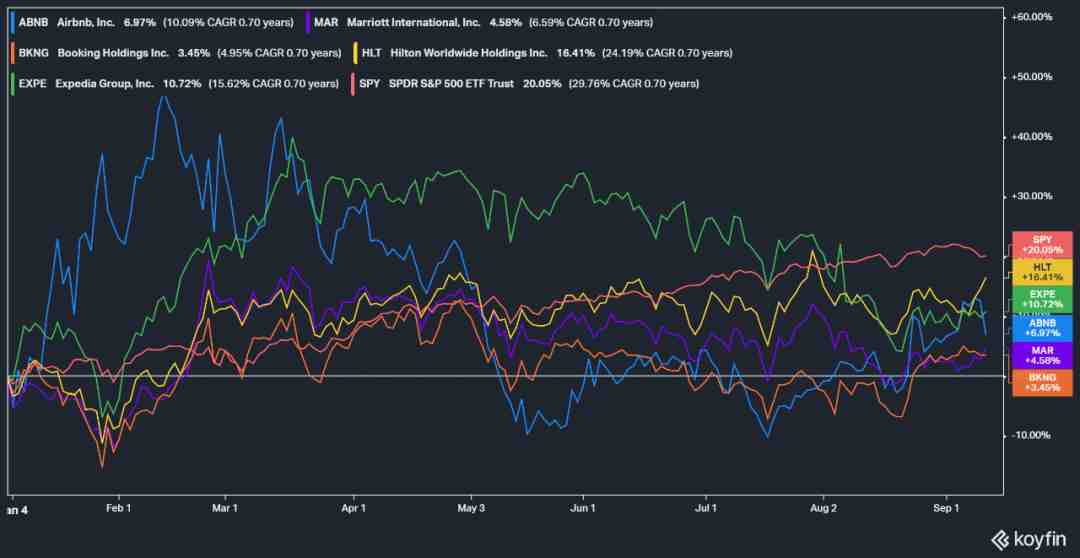Click the blue ABNB +6.97% axis tag
This screenshot has height=558, width=1080.
click(1042, 327)
